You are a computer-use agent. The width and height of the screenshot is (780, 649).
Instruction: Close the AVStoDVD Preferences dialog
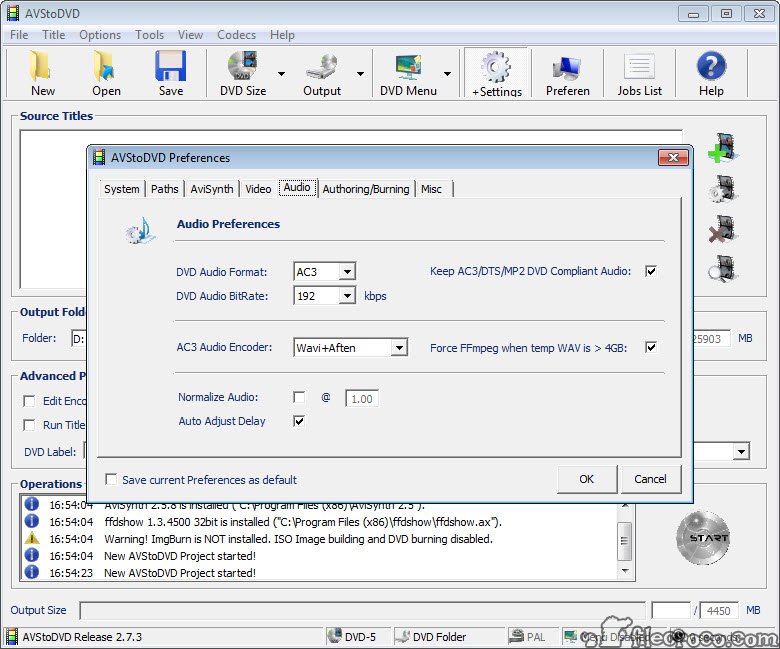pos(673,158)
